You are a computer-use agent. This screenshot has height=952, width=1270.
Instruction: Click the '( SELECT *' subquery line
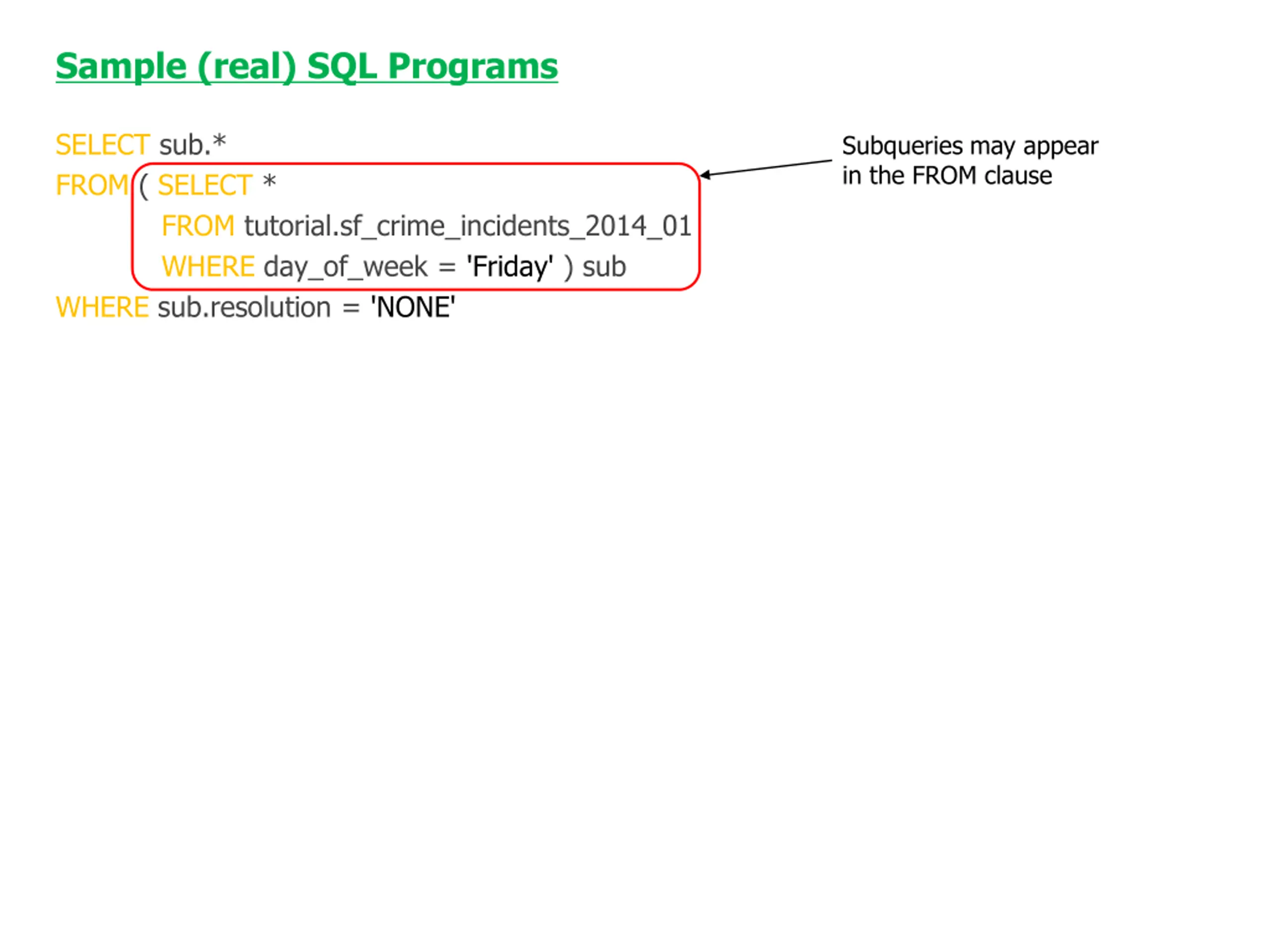tap(207, 185)
